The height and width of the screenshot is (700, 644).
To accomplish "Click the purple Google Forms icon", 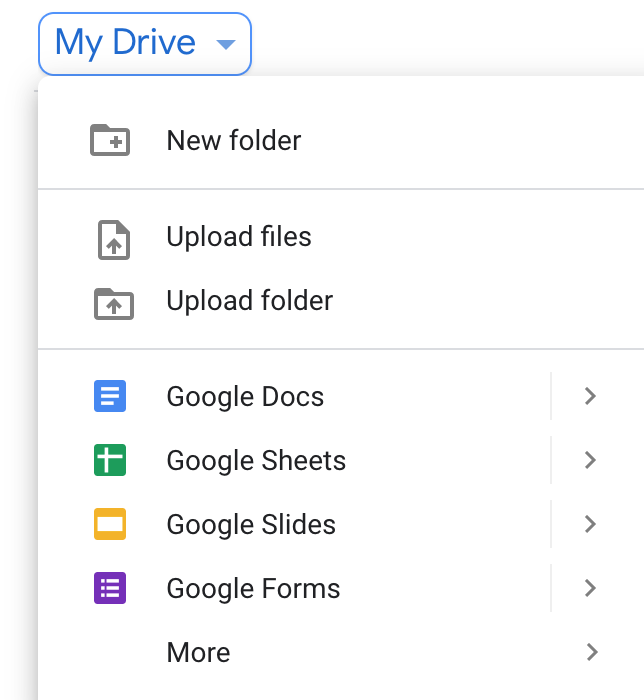I will (110, 589).
